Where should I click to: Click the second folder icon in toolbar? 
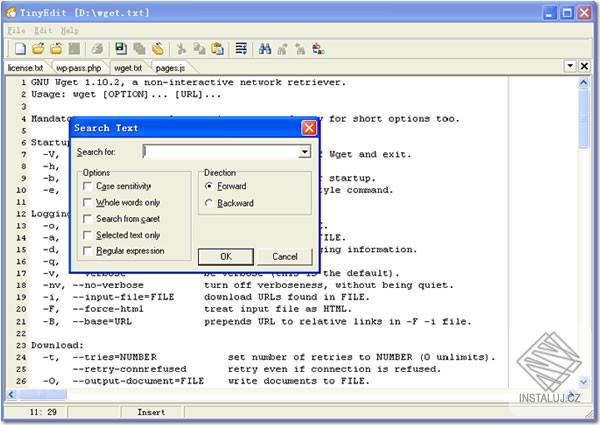[x=56, y=49]
